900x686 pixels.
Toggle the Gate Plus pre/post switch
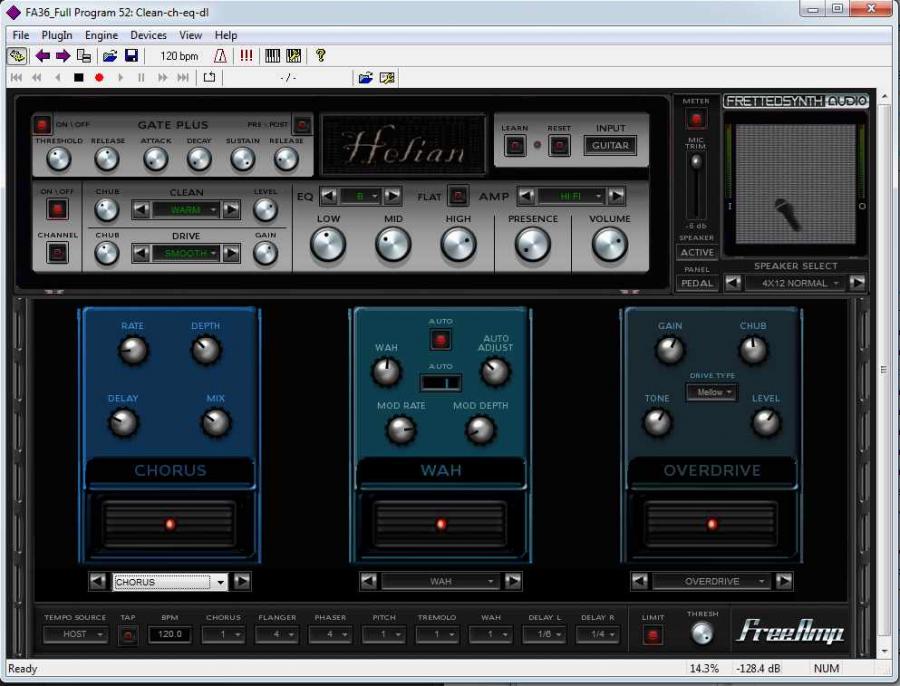pyautogui.click(x=302, y=125)
